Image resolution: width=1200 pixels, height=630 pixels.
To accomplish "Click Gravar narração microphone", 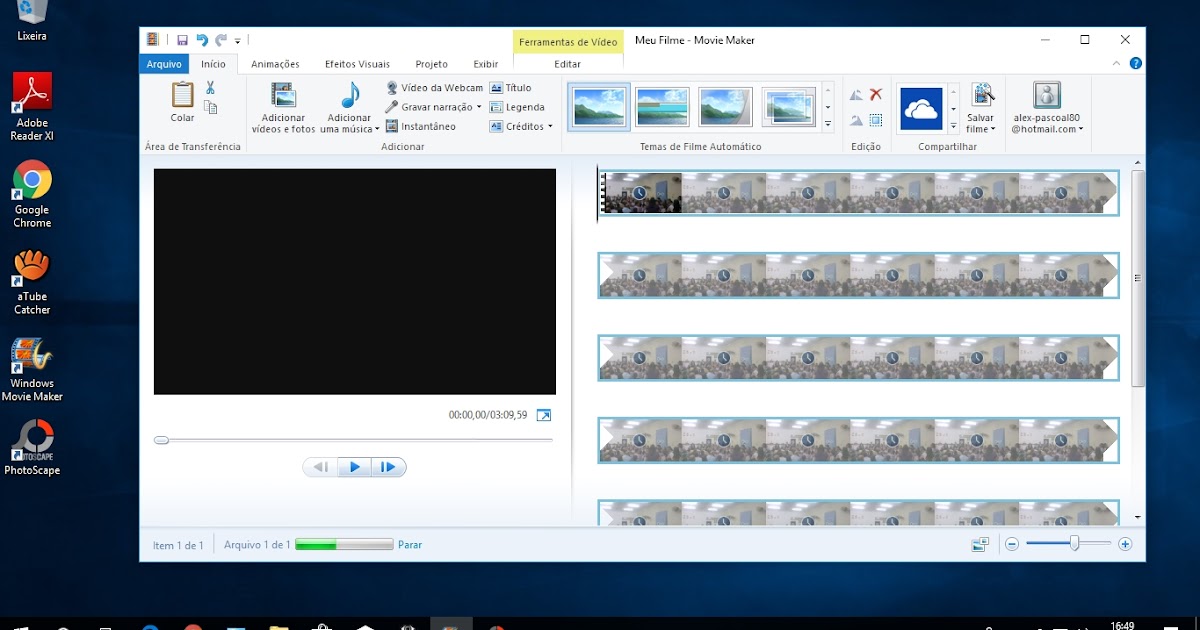I will (x=393, y=107).
